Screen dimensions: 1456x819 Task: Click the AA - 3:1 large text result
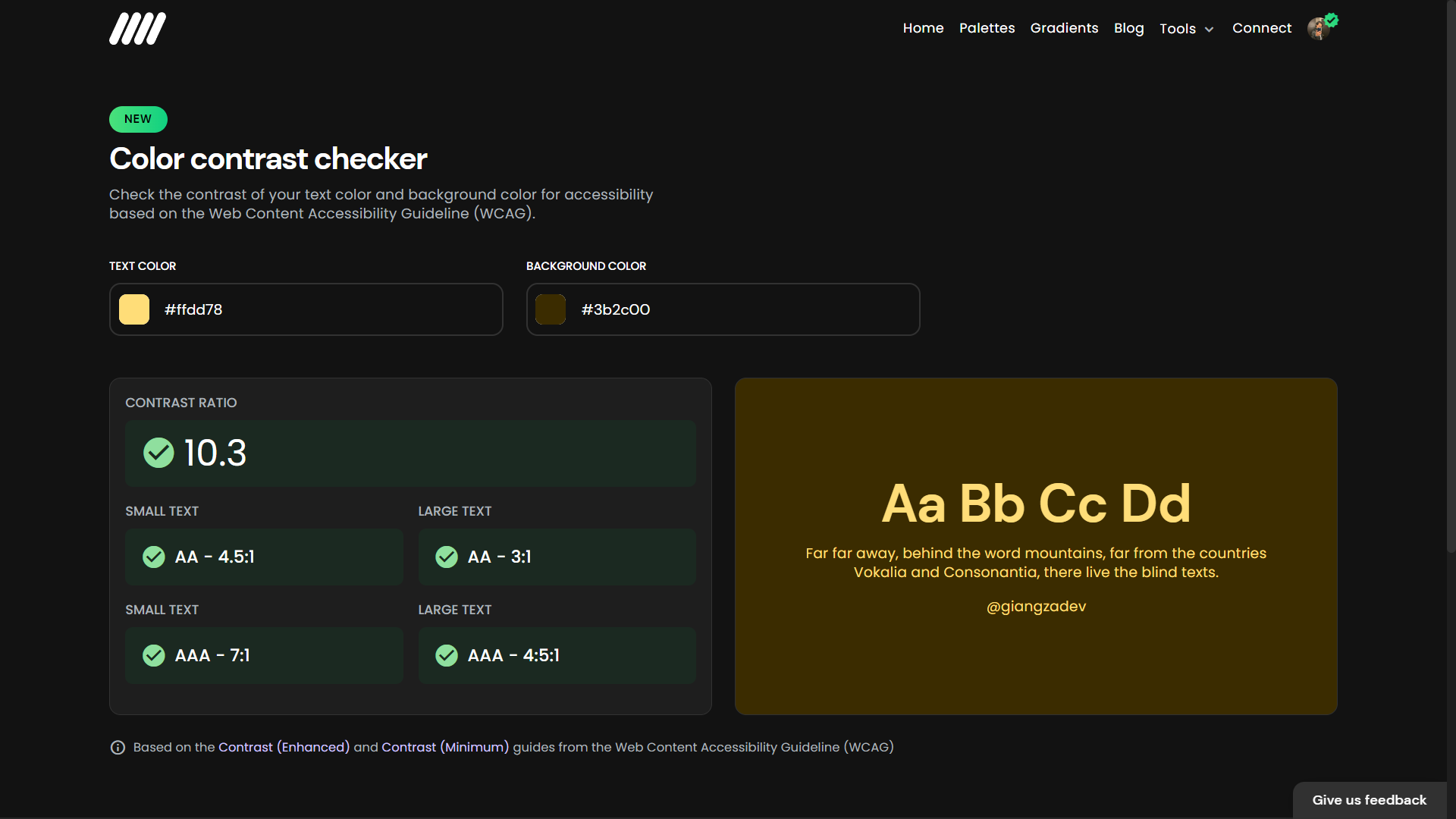click(x=557, y=557)
